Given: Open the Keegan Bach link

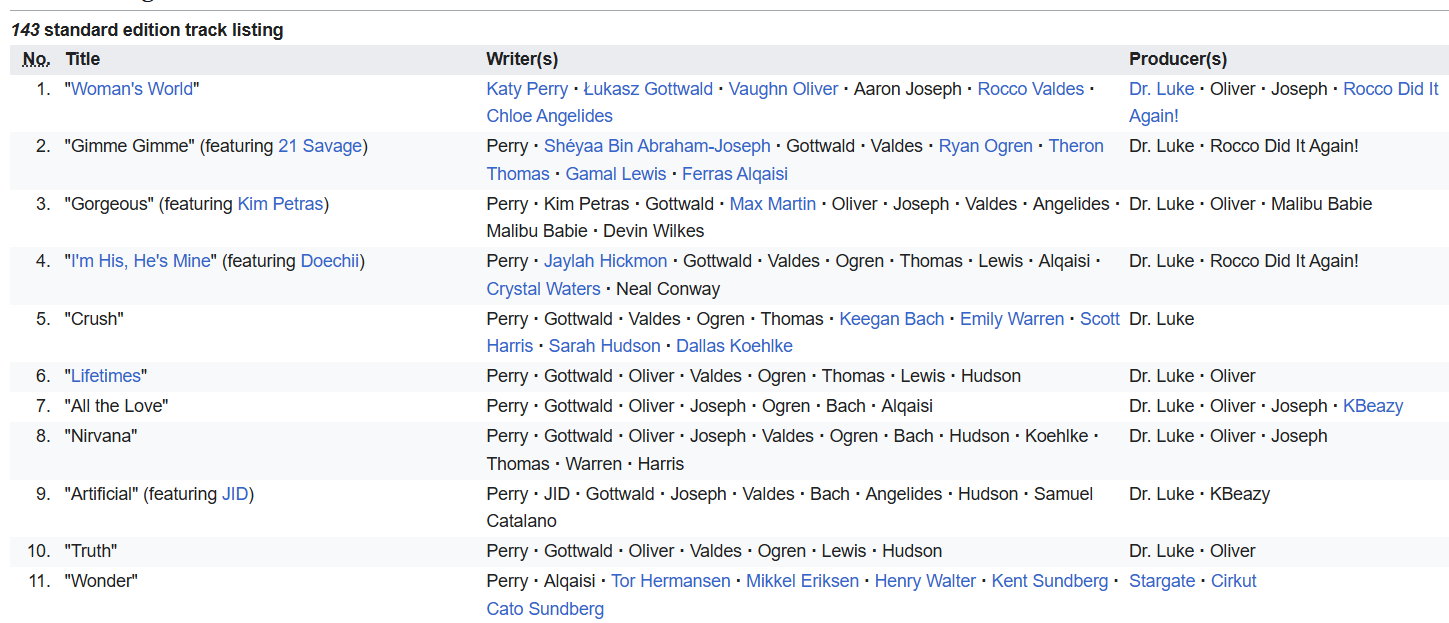Looking at the screenshot, I should [x=891, y=319].
